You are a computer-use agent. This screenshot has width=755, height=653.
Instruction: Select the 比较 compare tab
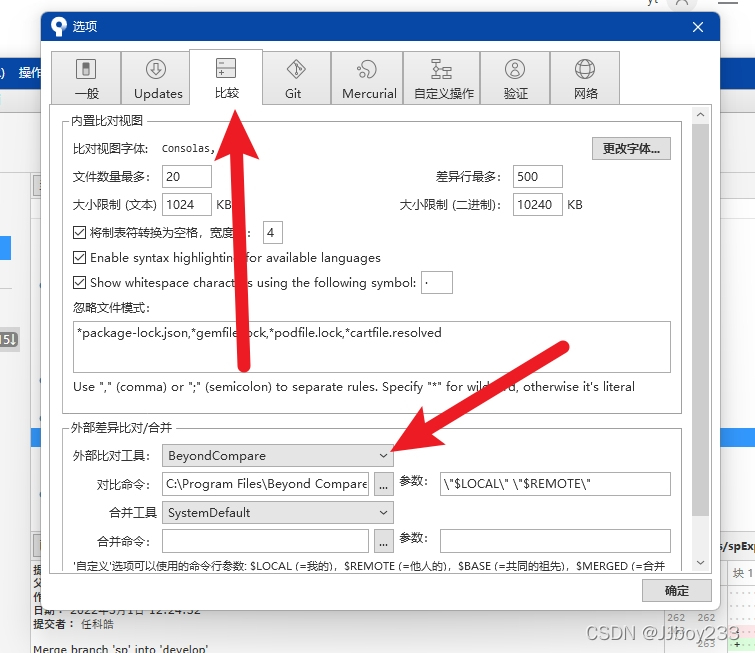(x=226, y=77)
